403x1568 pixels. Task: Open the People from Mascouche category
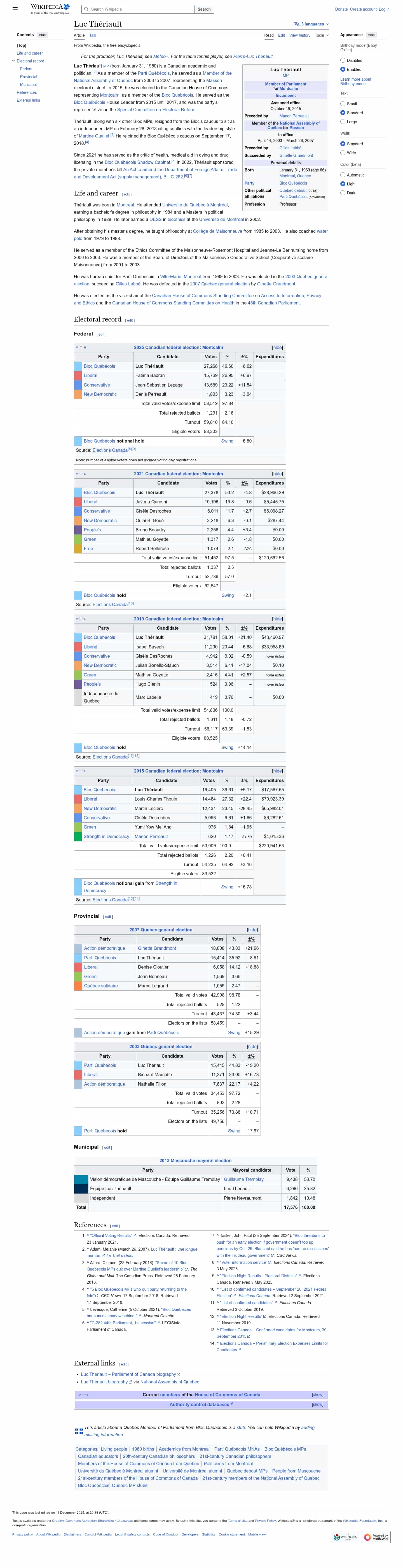[296, 1471]
